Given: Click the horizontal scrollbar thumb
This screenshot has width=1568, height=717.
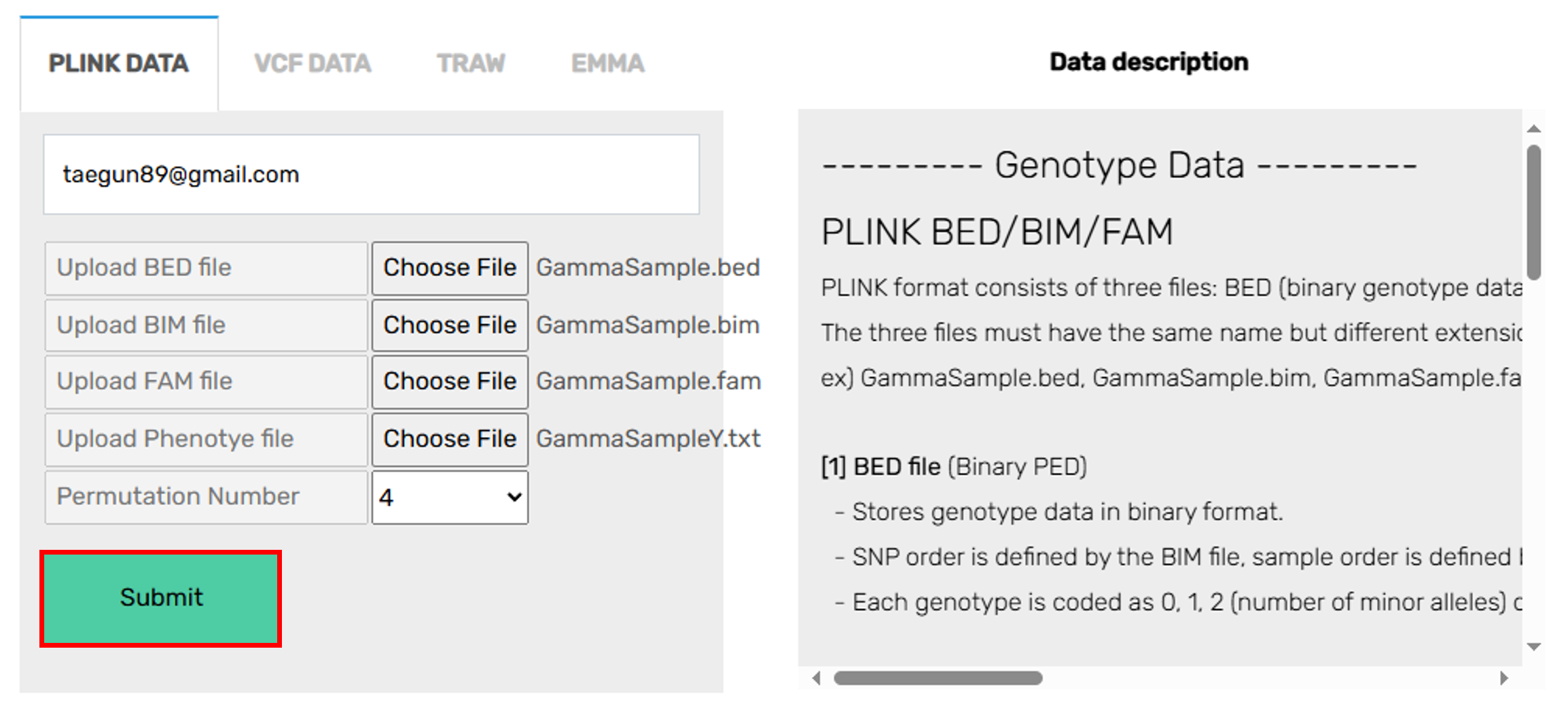Looking at the screenshot, I should 938,678.
